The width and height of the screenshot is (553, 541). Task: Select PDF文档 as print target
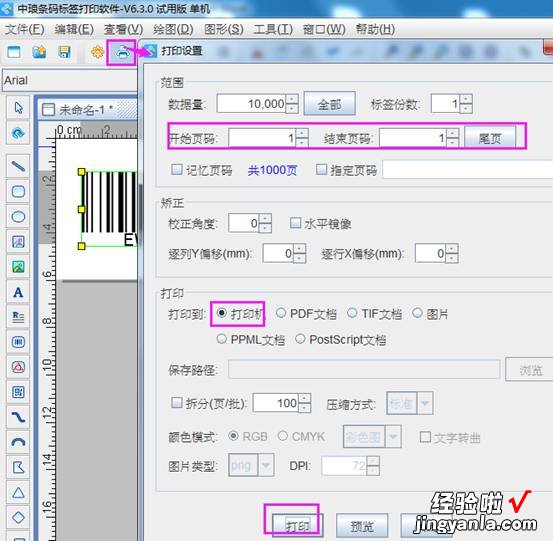pyautogui.click(x=281, y=313)
